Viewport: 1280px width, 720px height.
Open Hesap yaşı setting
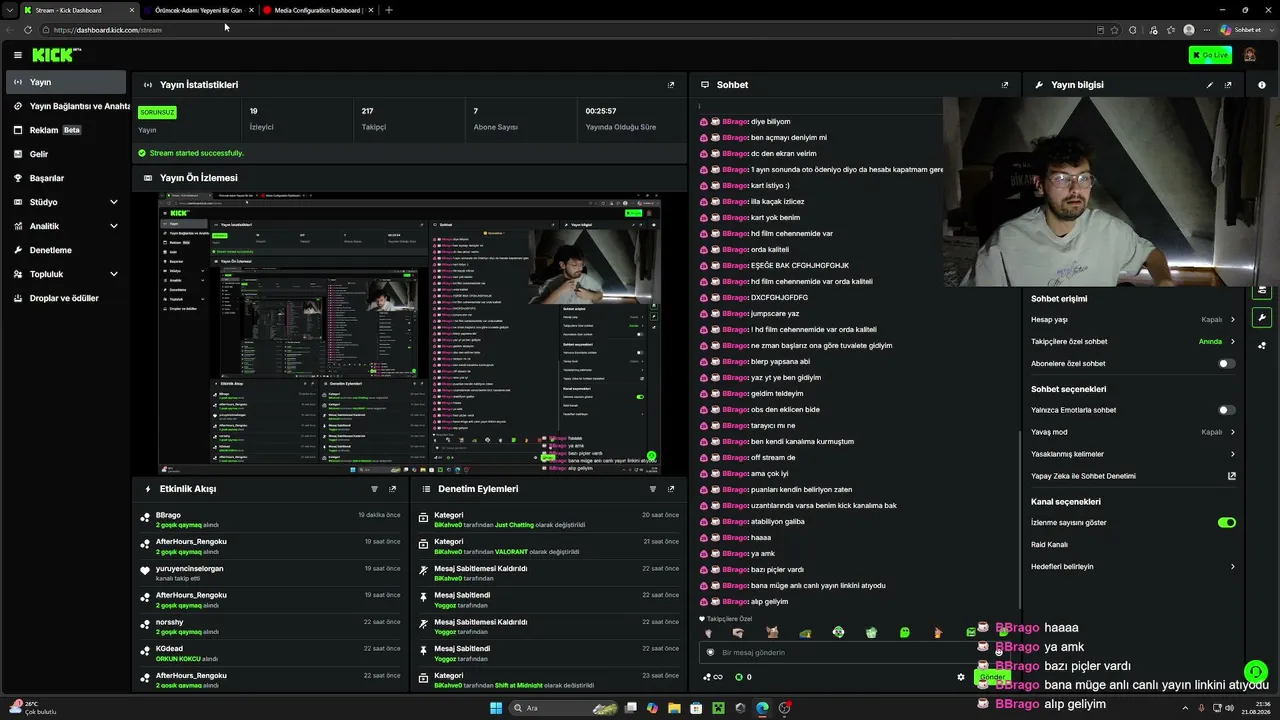coord(1133,320)
